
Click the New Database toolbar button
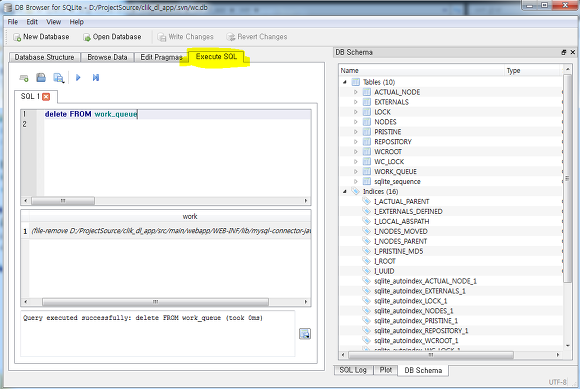tap(41, 37)
